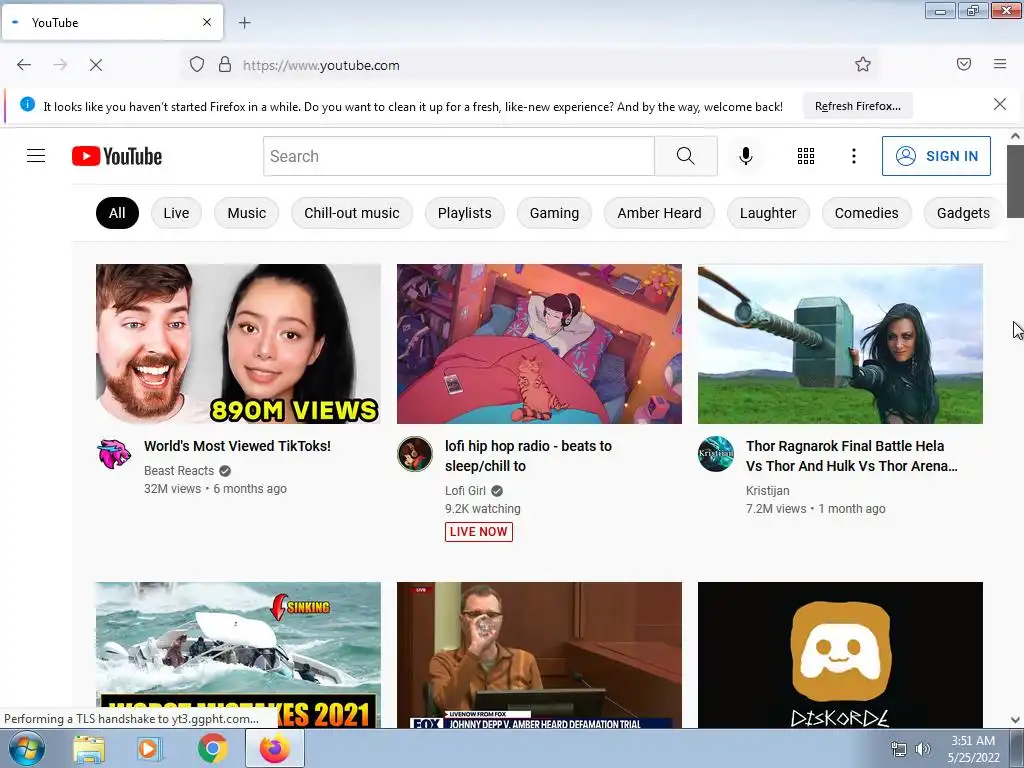Select the Music filter chip
The width and height of the screenshot is (1024, 768).
point(247,213)
